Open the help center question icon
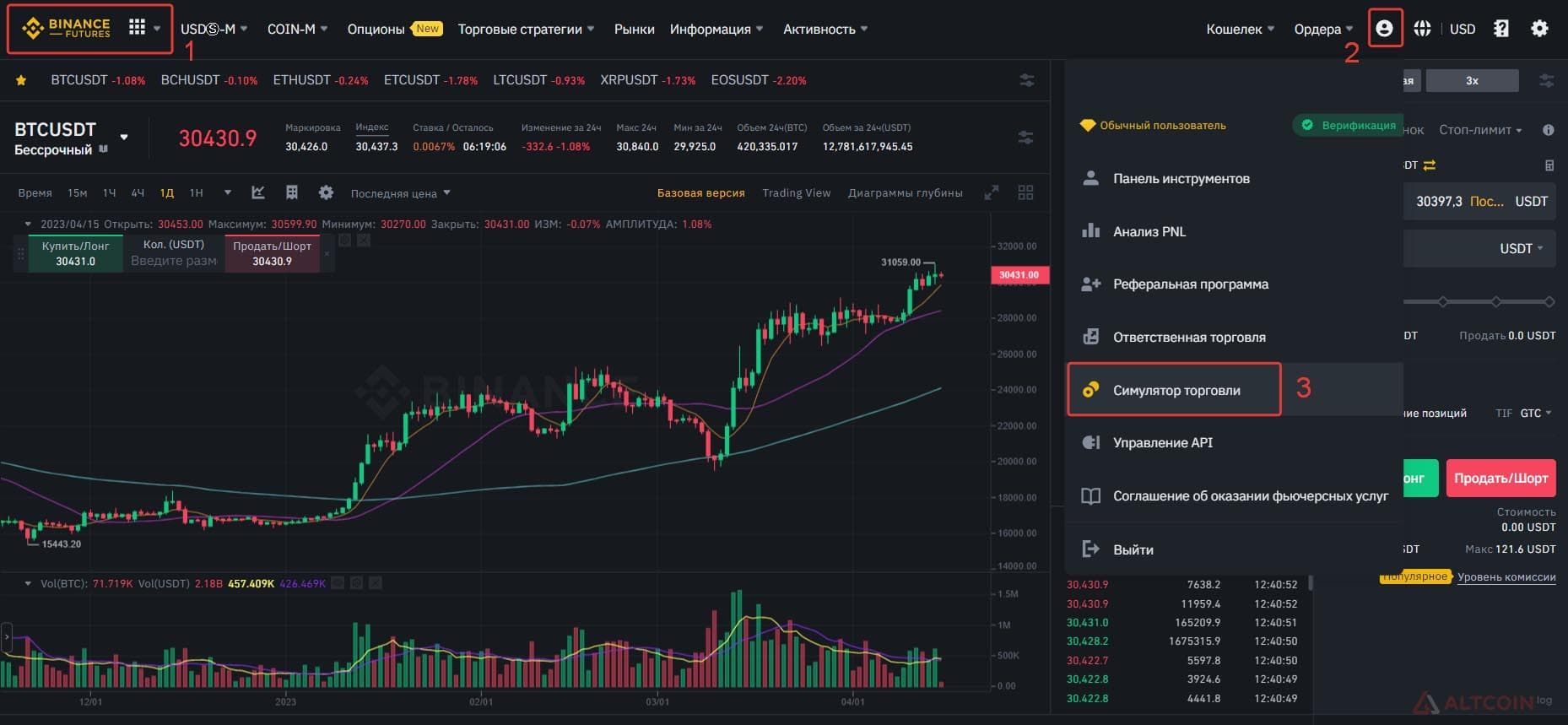Image resolution: width=1568 pixels, height=725 pixels. 1500,29
